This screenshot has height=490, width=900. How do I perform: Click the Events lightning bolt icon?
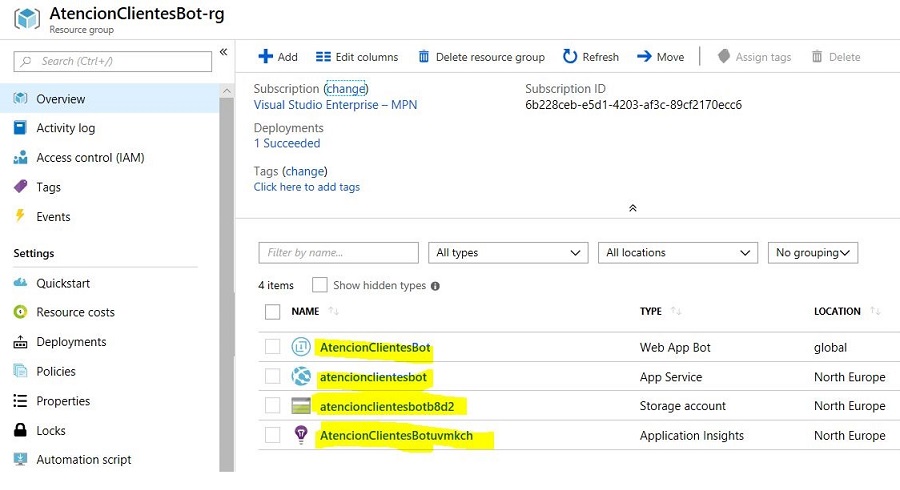[x=20, y=216]
